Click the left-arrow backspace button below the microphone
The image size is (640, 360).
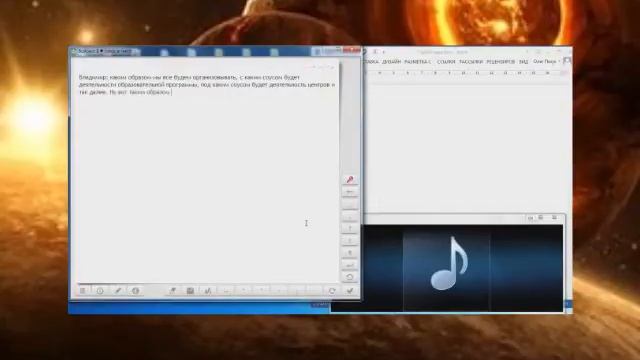tap(350, 191)
